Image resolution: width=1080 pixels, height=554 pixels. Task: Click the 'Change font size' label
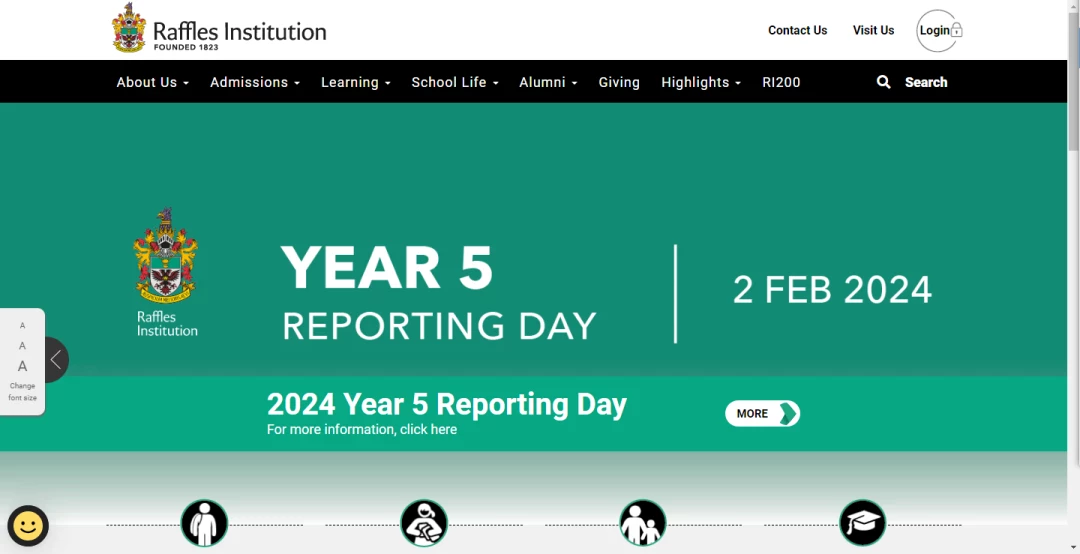[22, 392]
